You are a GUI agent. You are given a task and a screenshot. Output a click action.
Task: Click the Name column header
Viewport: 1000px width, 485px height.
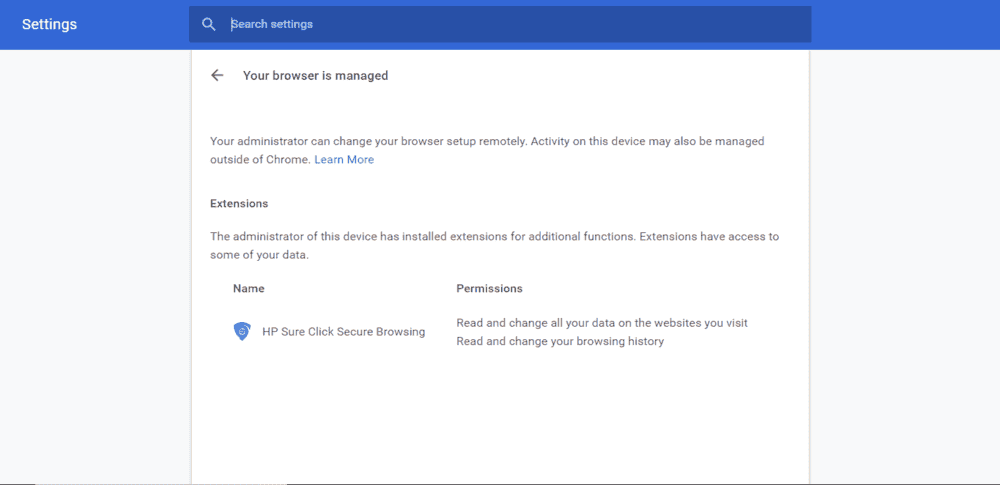(249, 289)
